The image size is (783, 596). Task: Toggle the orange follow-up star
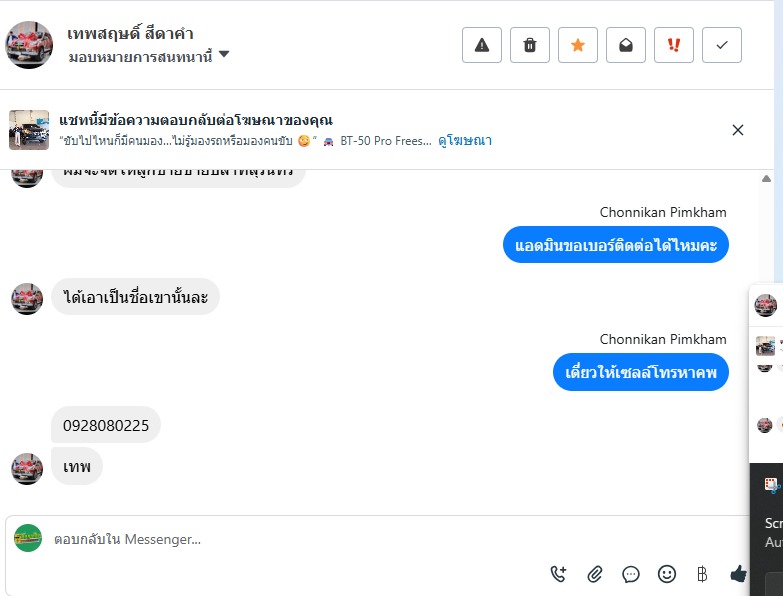578,45
